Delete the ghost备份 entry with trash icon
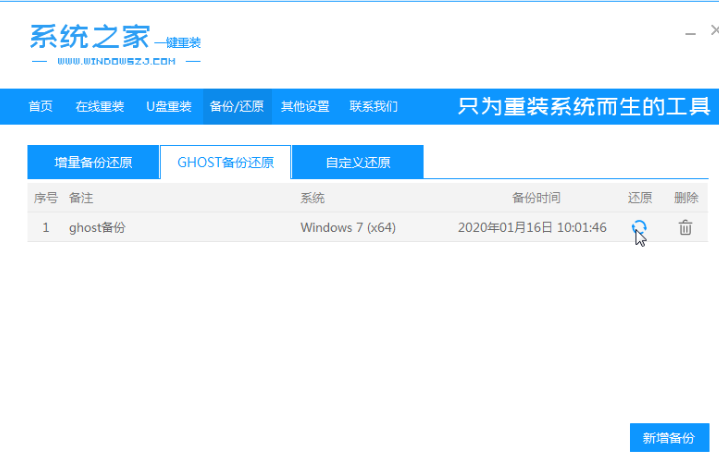 coord(685,228)
